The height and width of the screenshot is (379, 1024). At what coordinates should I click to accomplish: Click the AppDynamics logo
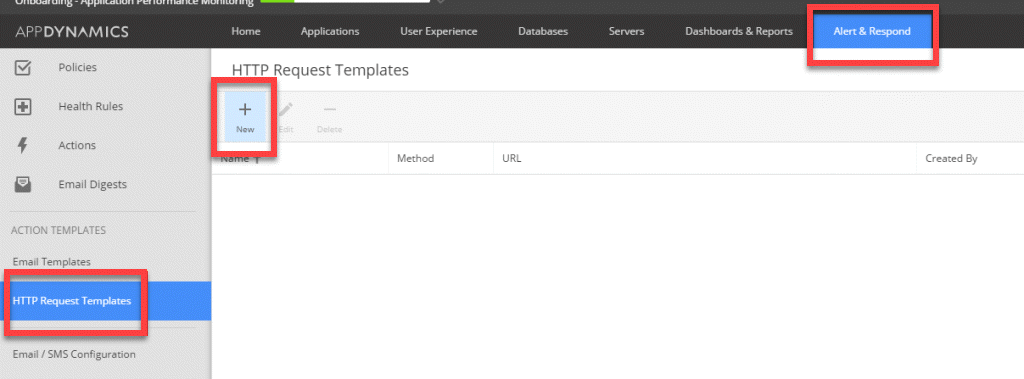[x=72, y=32]
